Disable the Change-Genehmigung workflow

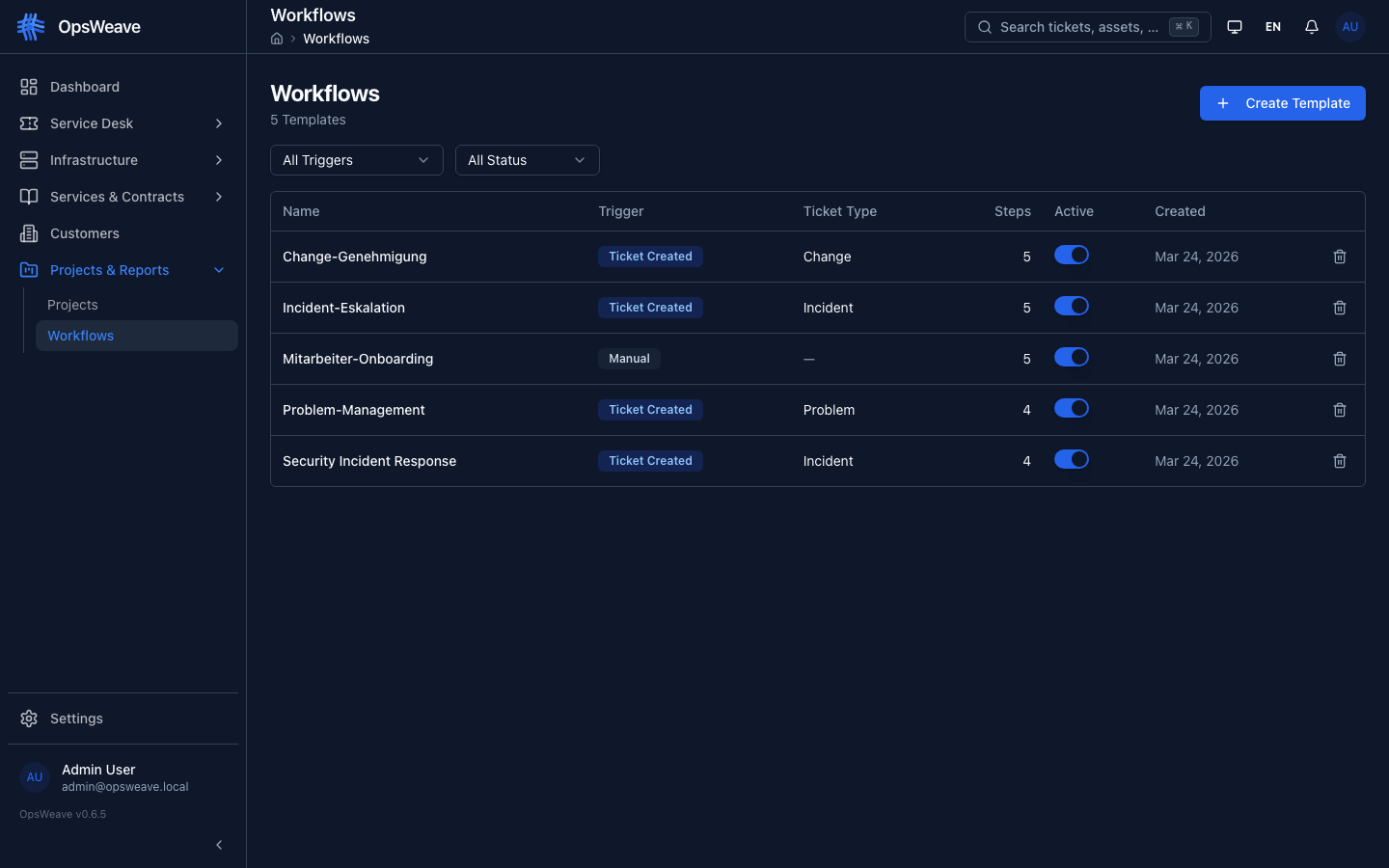click(1072, 257)
